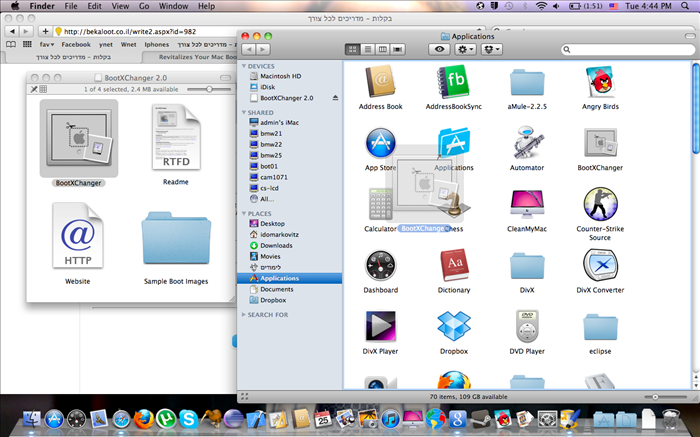This screenshot has height=437, width=700.
Task: Click the Wi-Fi status menu icon
Action: click(541, 6)
